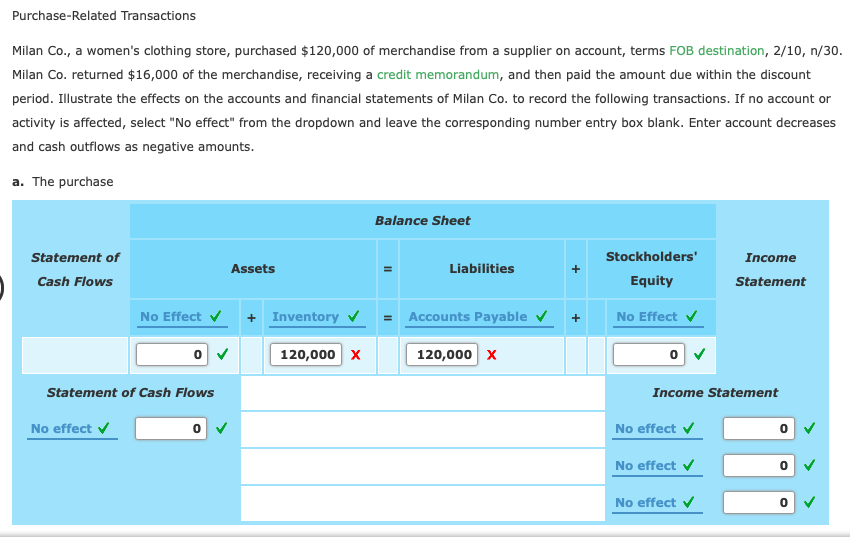Click the Statement of Cash Flows amount field
Image resolution: width=850 pixels, height=537 pixels.
click(x=171, y=429)
